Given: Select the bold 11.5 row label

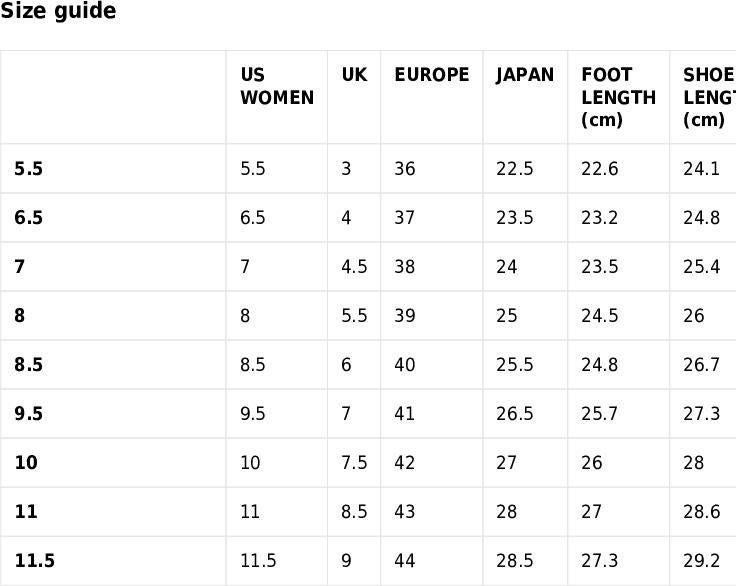Looking at the screenshot, I should [x=35, y=560].
